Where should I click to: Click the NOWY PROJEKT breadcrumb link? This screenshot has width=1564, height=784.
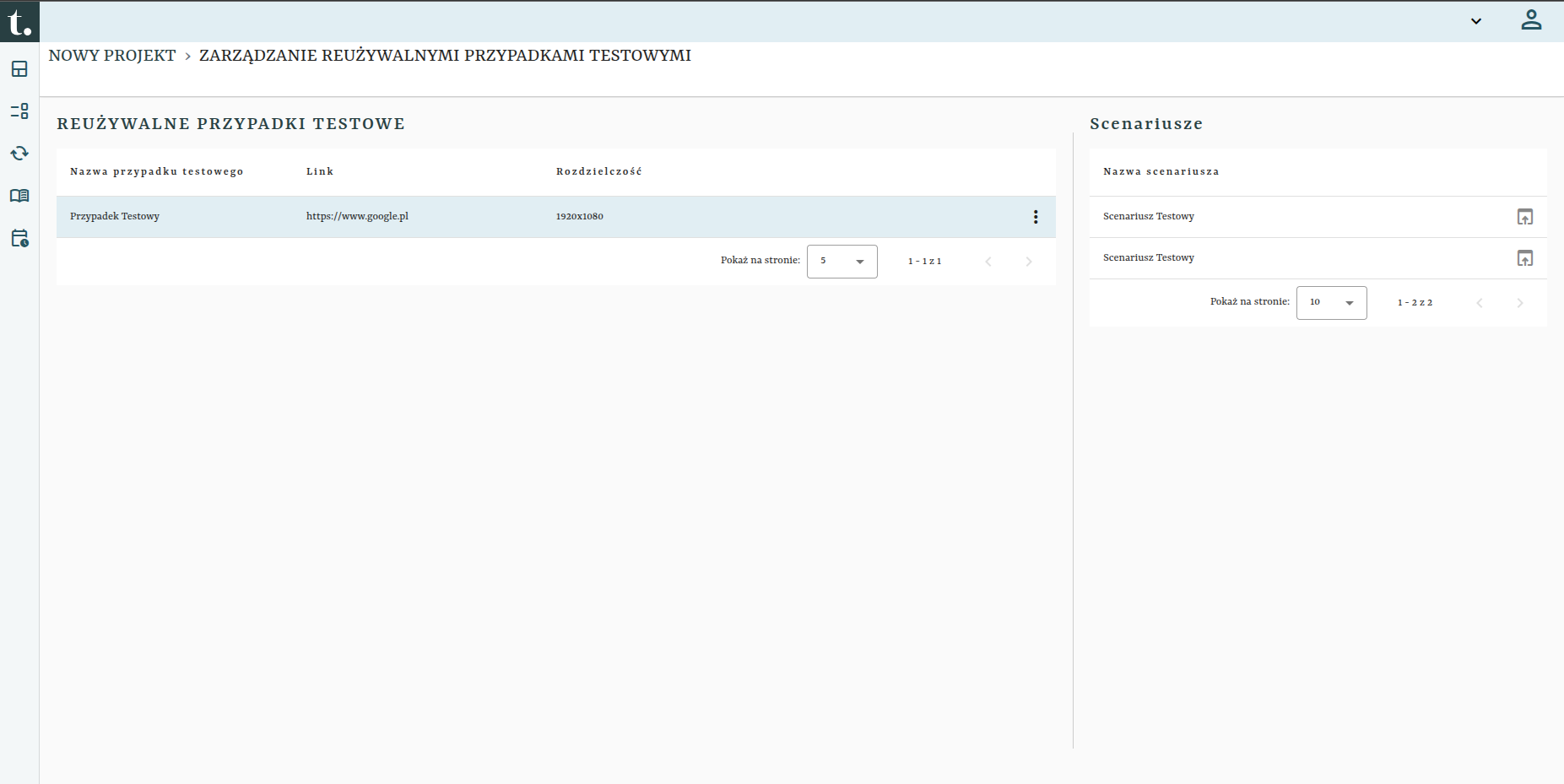[112, 56]
